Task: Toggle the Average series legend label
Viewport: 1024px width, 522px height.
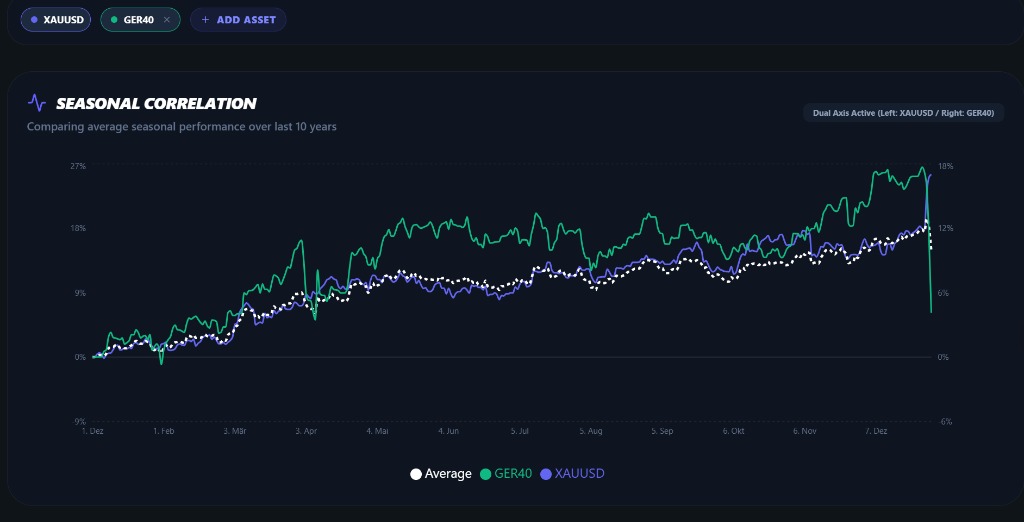Action: [x=447, y=474]
